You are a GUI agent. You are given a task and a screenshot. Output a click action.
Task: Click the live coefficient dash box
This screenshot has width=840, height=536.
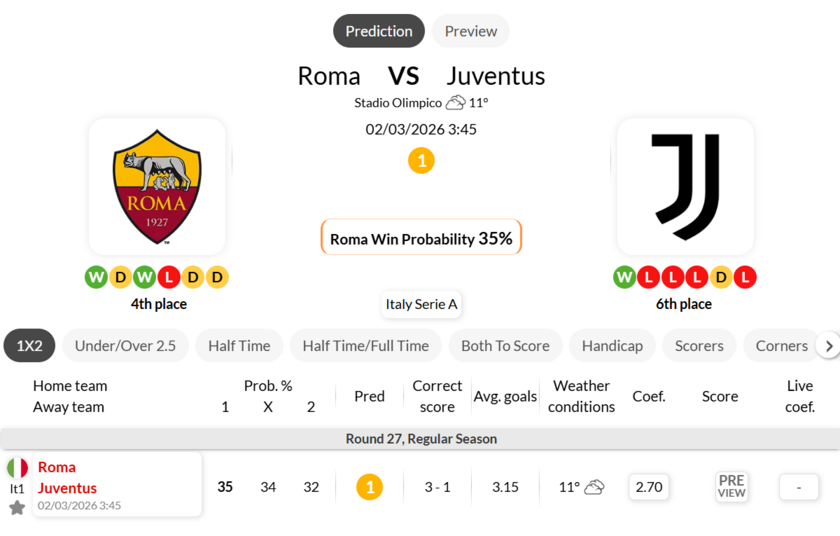(x=799, y=487)
